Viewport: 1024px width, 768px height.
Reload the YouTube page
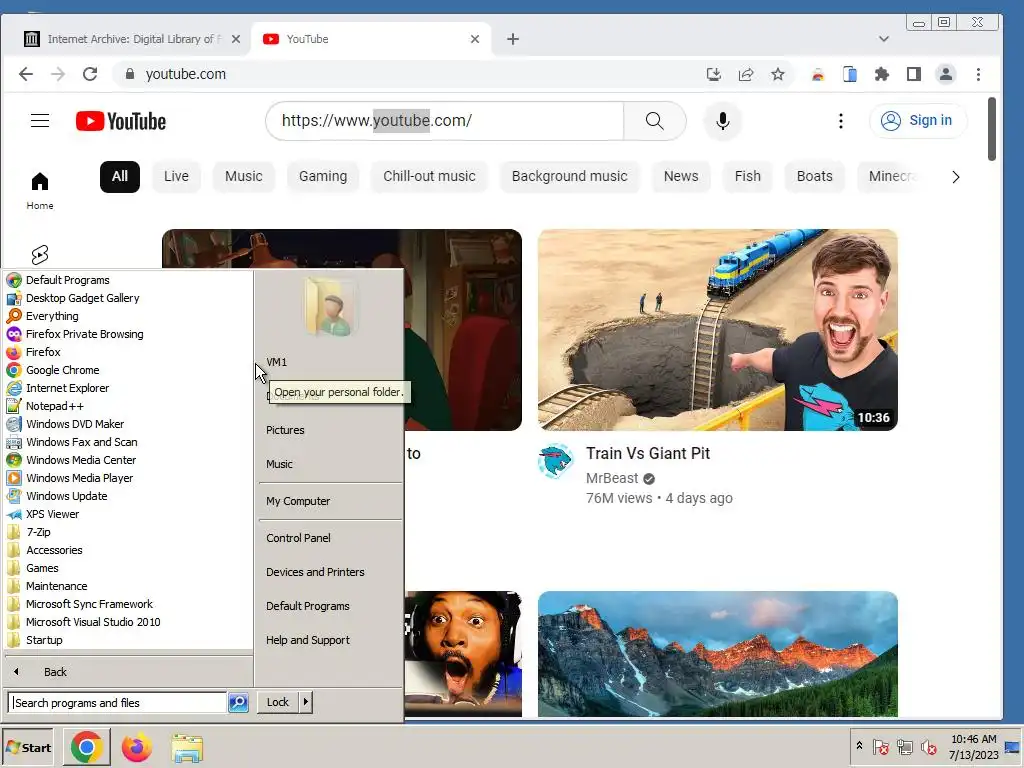click(x=90, y=74)
